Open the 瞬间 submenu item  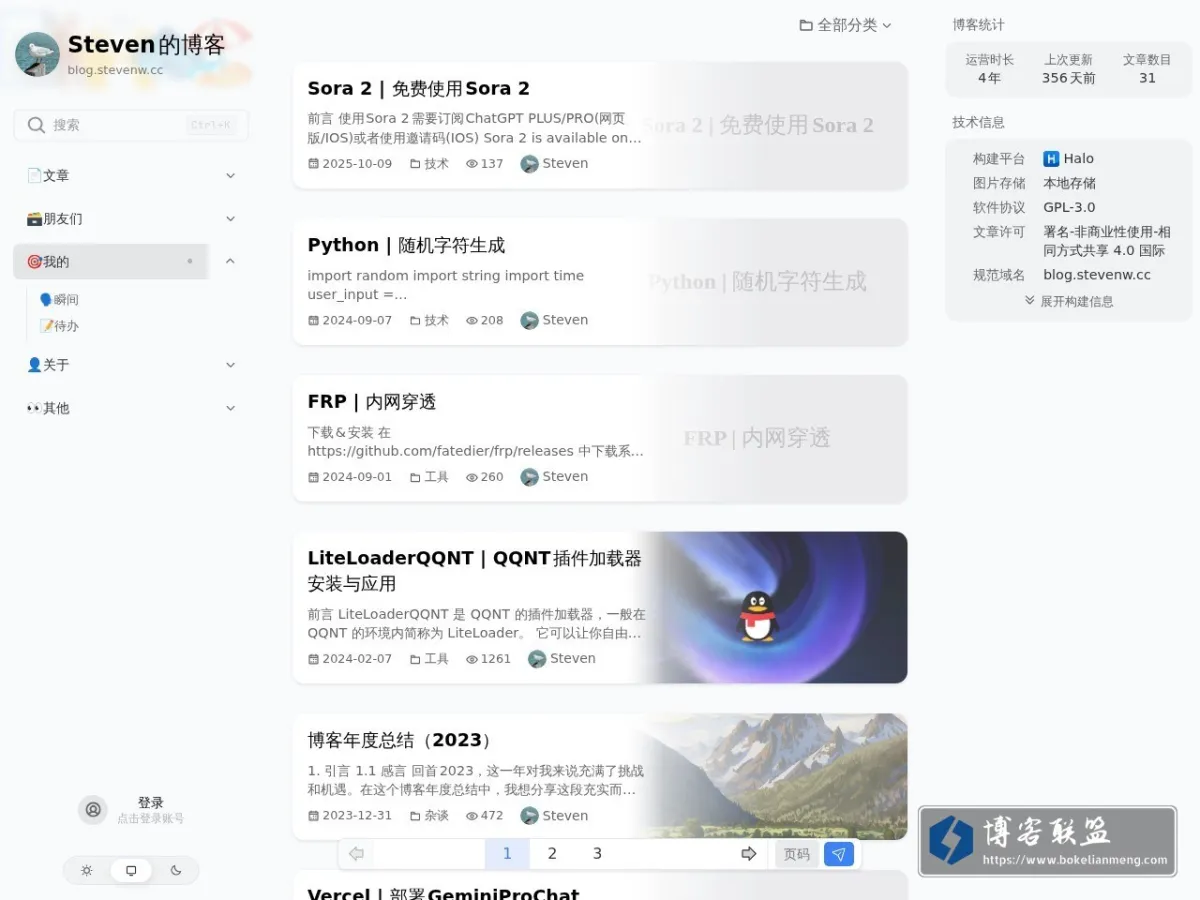click(x=59, y=299)
